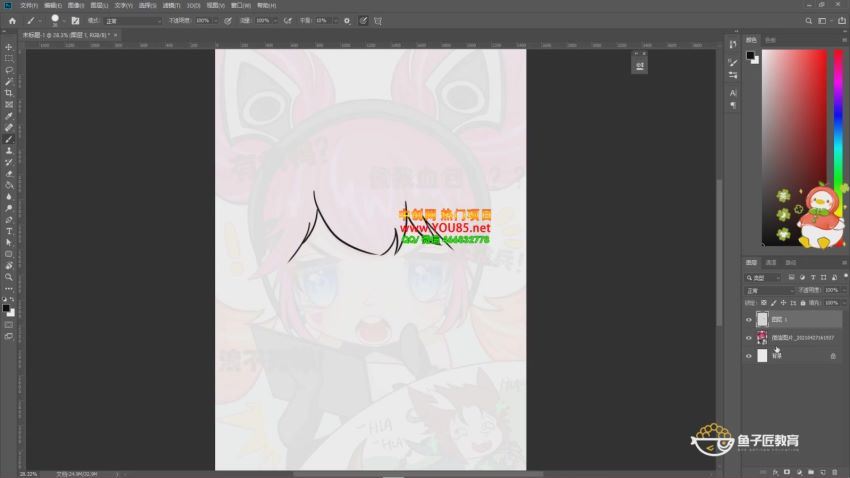Viewport: 850px width, 478px height.
Task: Toggle visibility of the 微信图片 layer
Action: 749,338
